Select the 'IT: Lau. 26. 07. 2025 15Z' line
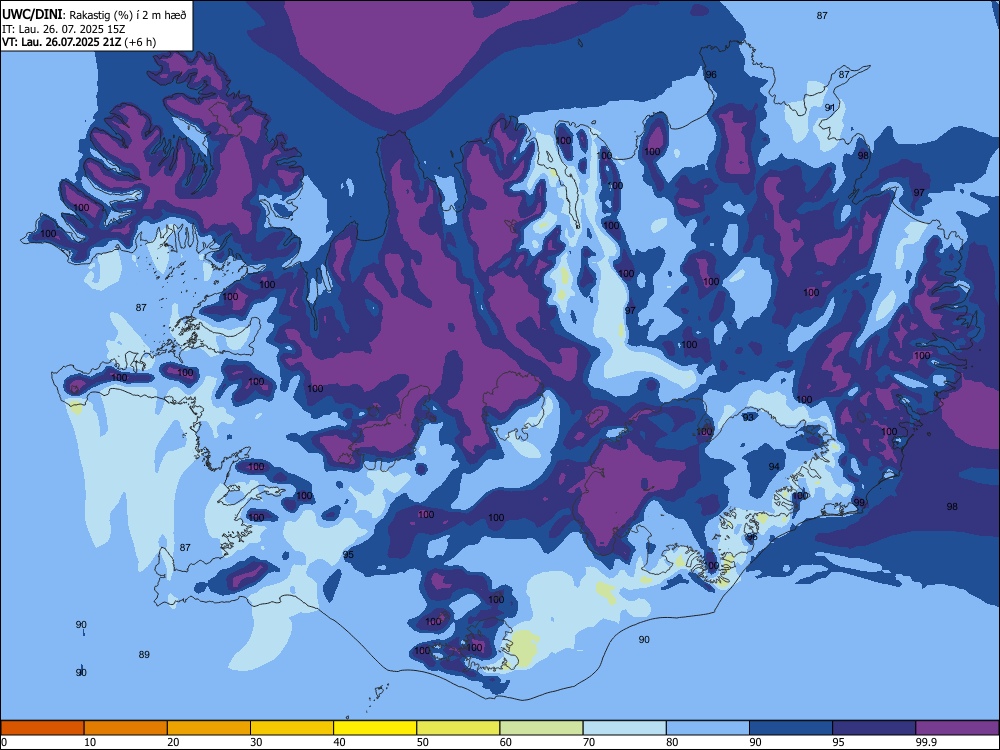 click(x=63, y=29)
